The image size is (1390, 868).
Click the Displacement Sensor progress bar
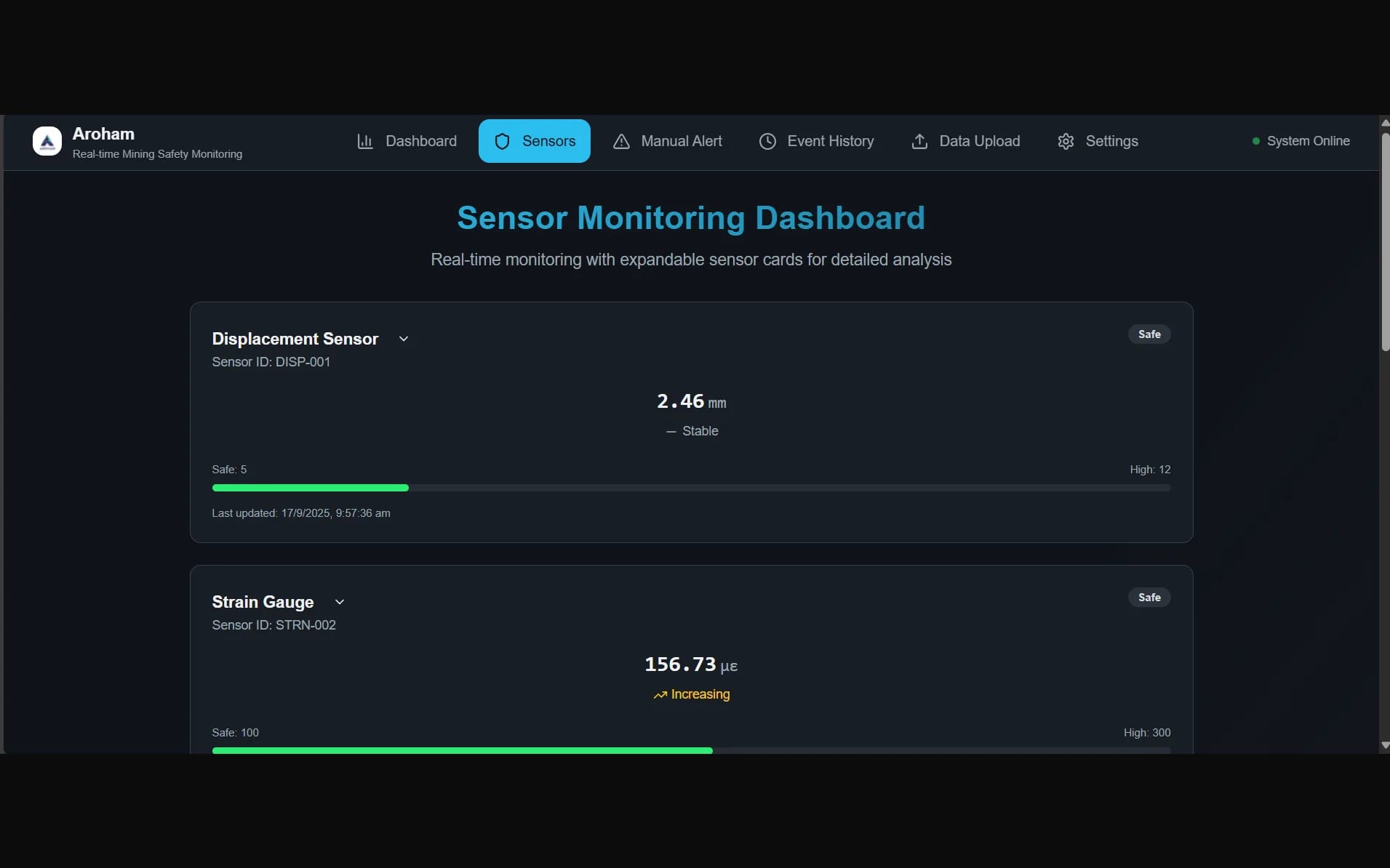[x=691, y=488]
